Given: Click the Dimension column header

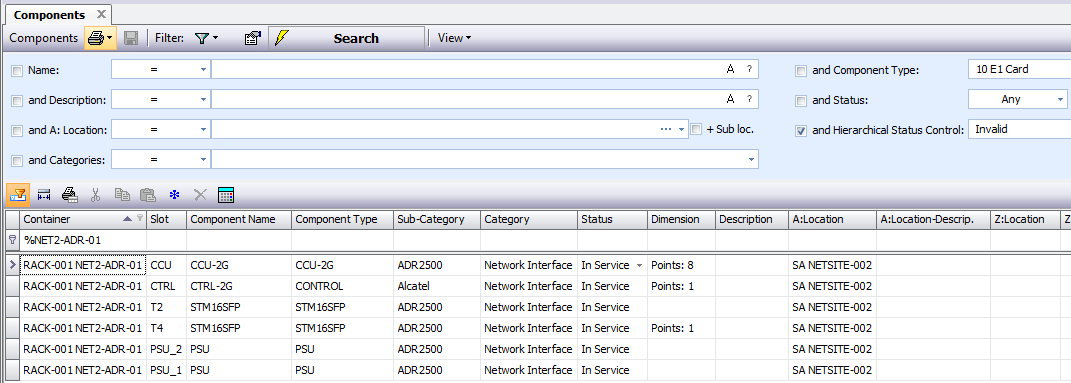Looking at the screenshot, I should pyautogui.click(x=681, y=219).
